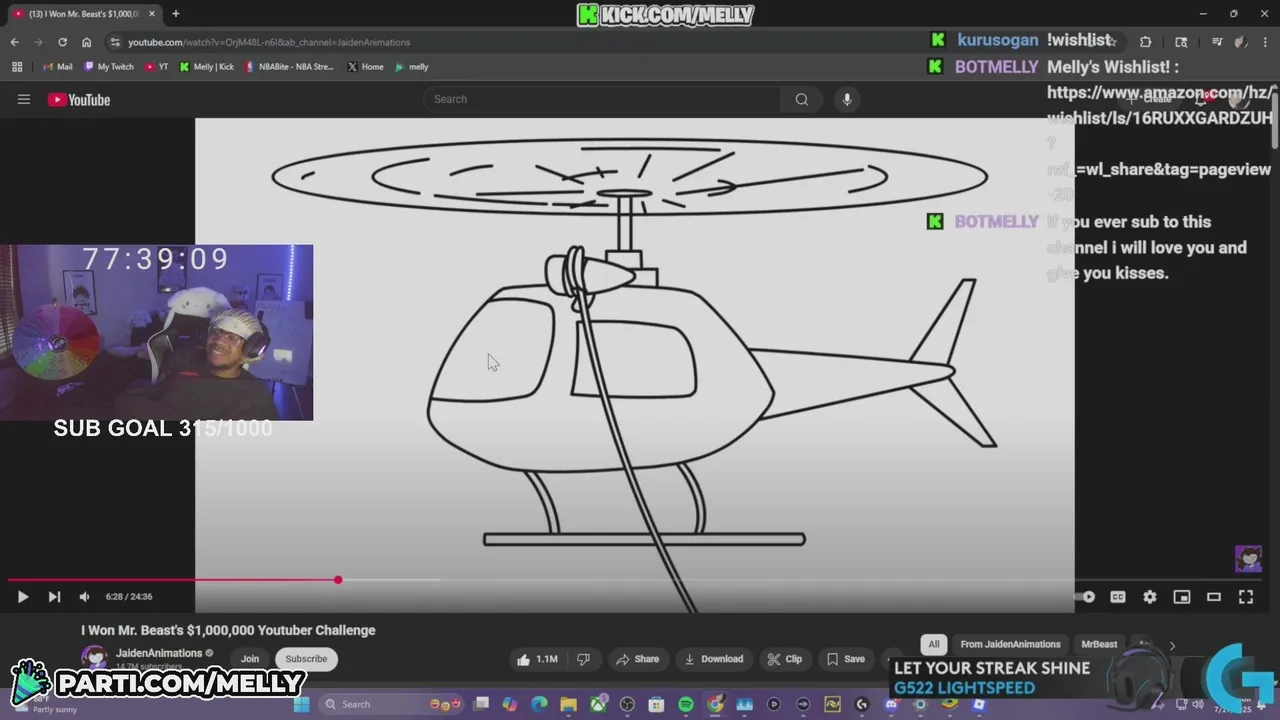The image size is (1280, 720).
Task: Open the Windows Start menu
Action: (301, 704)
